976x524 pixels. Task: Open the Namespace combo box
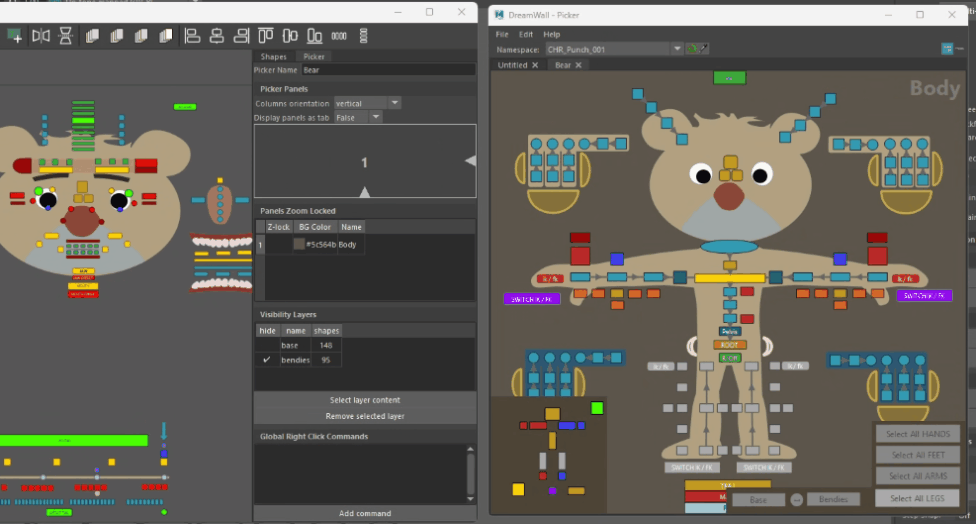(x=614, y=49)
